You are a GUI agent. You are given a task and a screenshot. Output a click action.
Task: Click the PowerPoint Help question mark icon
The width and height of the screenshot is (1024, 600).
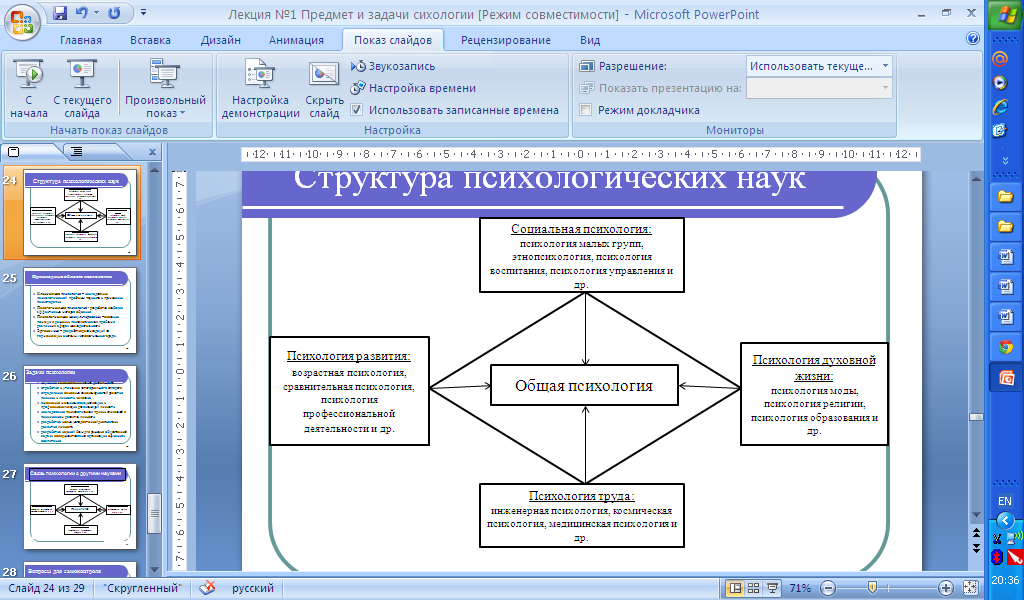[972, 39]
